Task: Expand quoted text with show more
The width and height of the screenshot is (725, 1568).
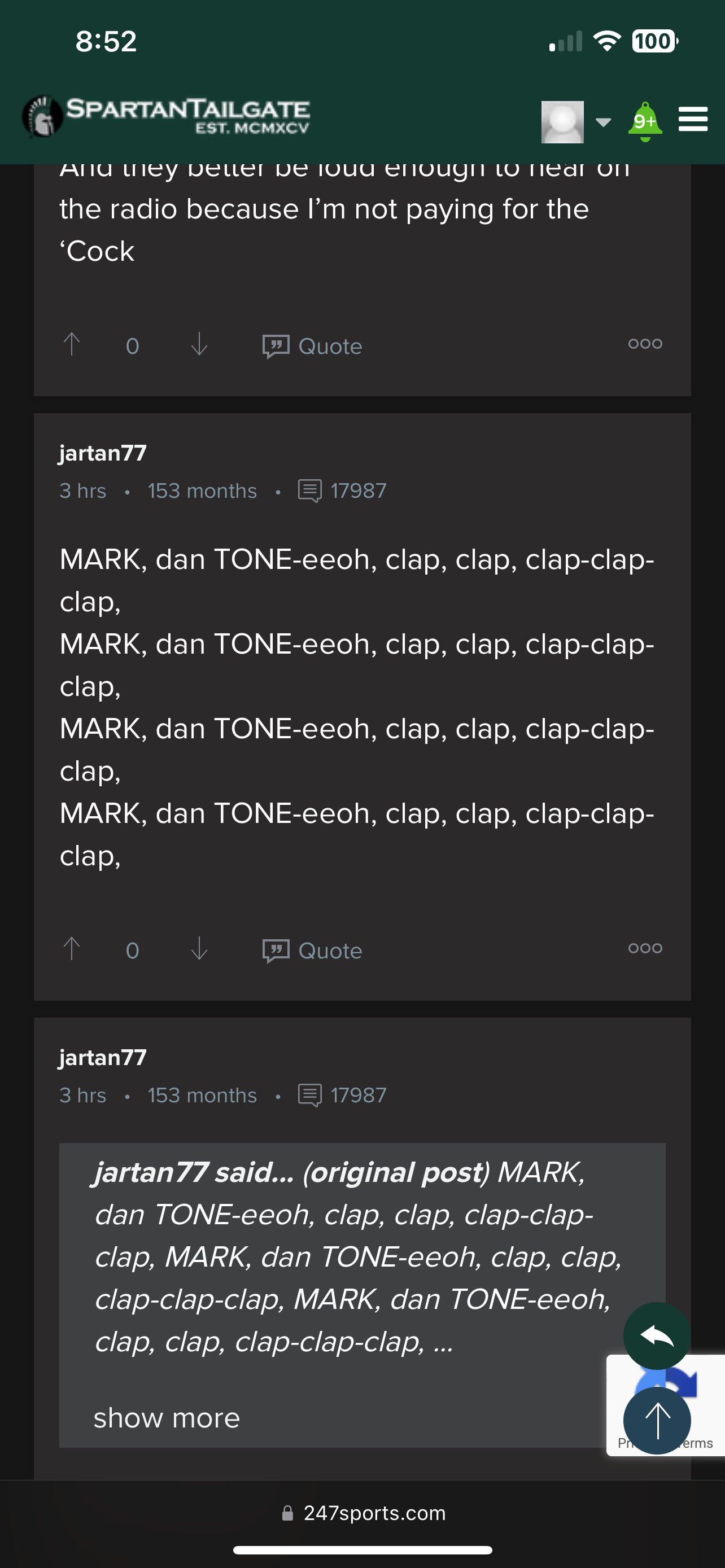Action: point(167,1418)
